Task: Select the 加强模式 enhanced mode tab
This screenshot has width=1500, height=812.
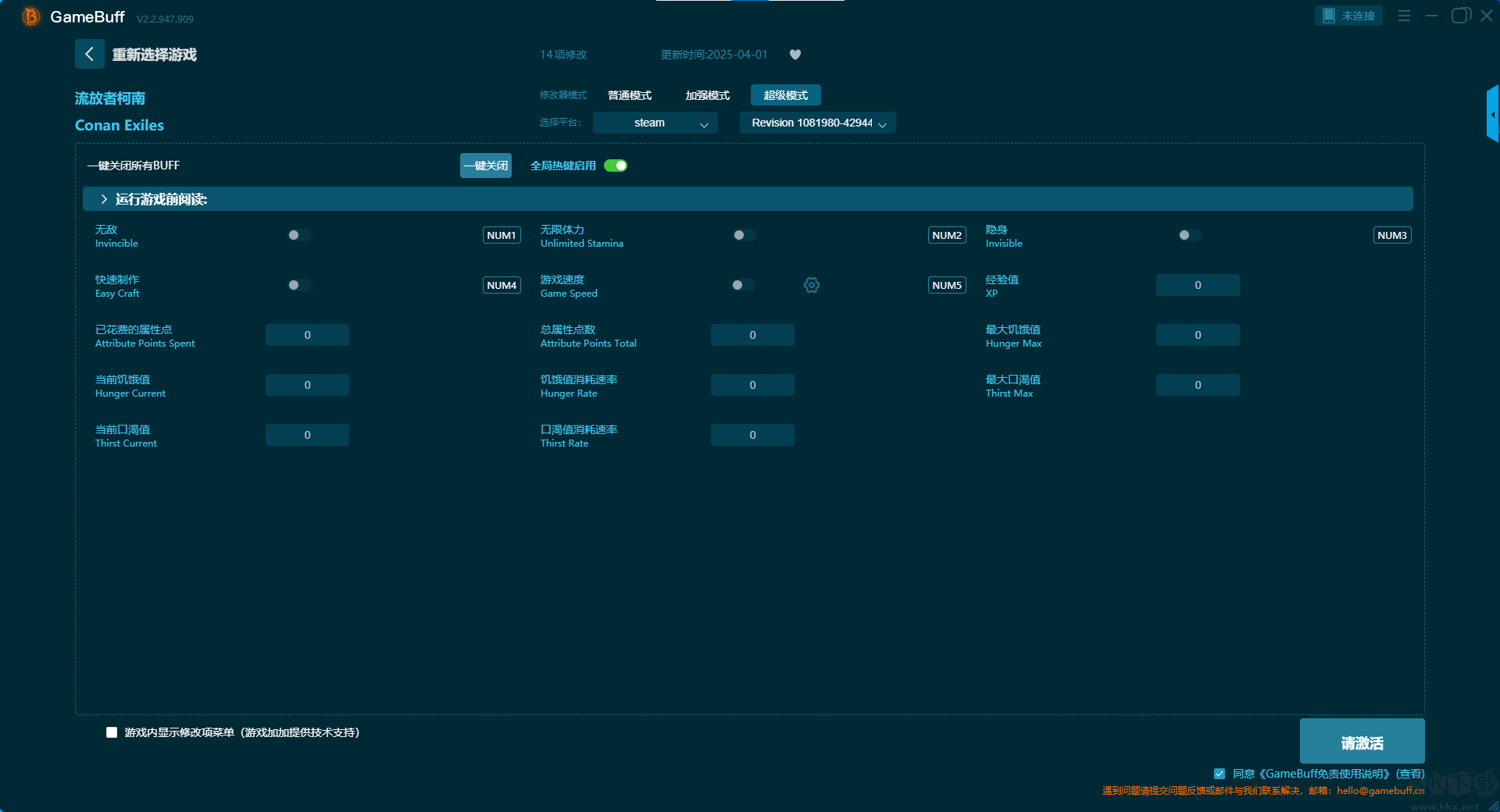Action: [707, 95]
